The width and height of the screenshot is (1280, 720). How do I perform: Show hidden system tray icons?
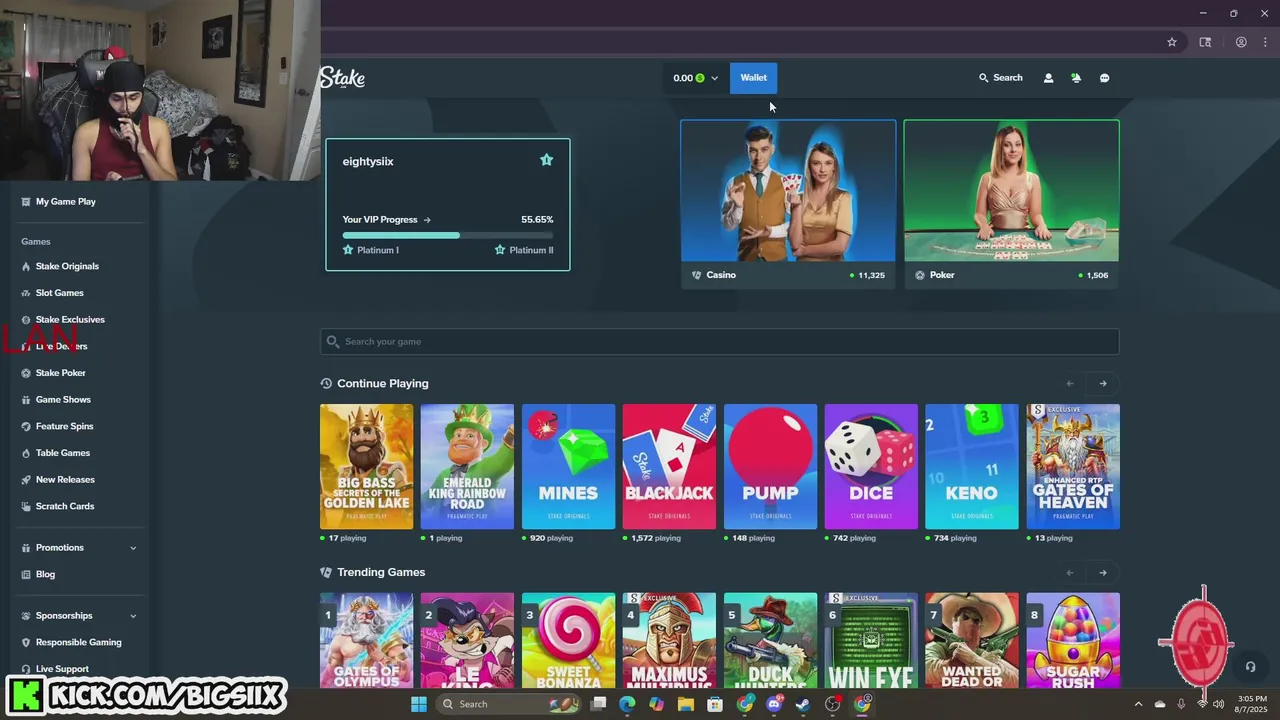(1138, 704)
